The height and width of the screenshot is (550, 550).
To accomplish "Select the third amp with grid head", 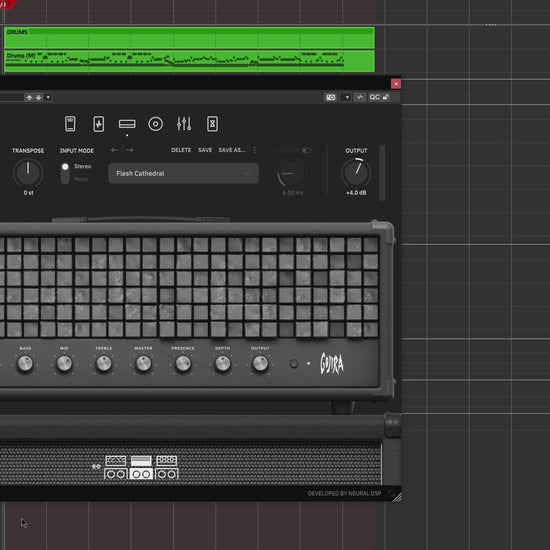I will point(167,467).
